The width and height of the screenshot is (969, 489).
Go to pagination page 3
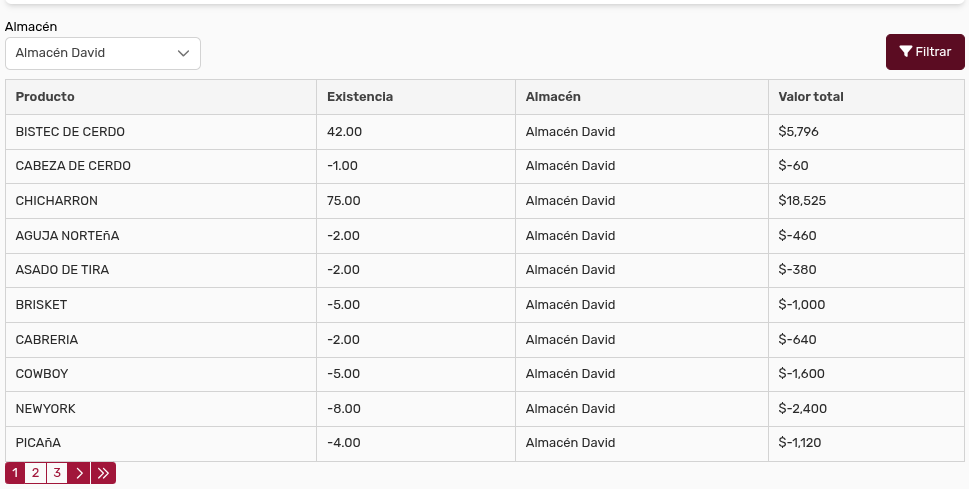pos(57,473)
